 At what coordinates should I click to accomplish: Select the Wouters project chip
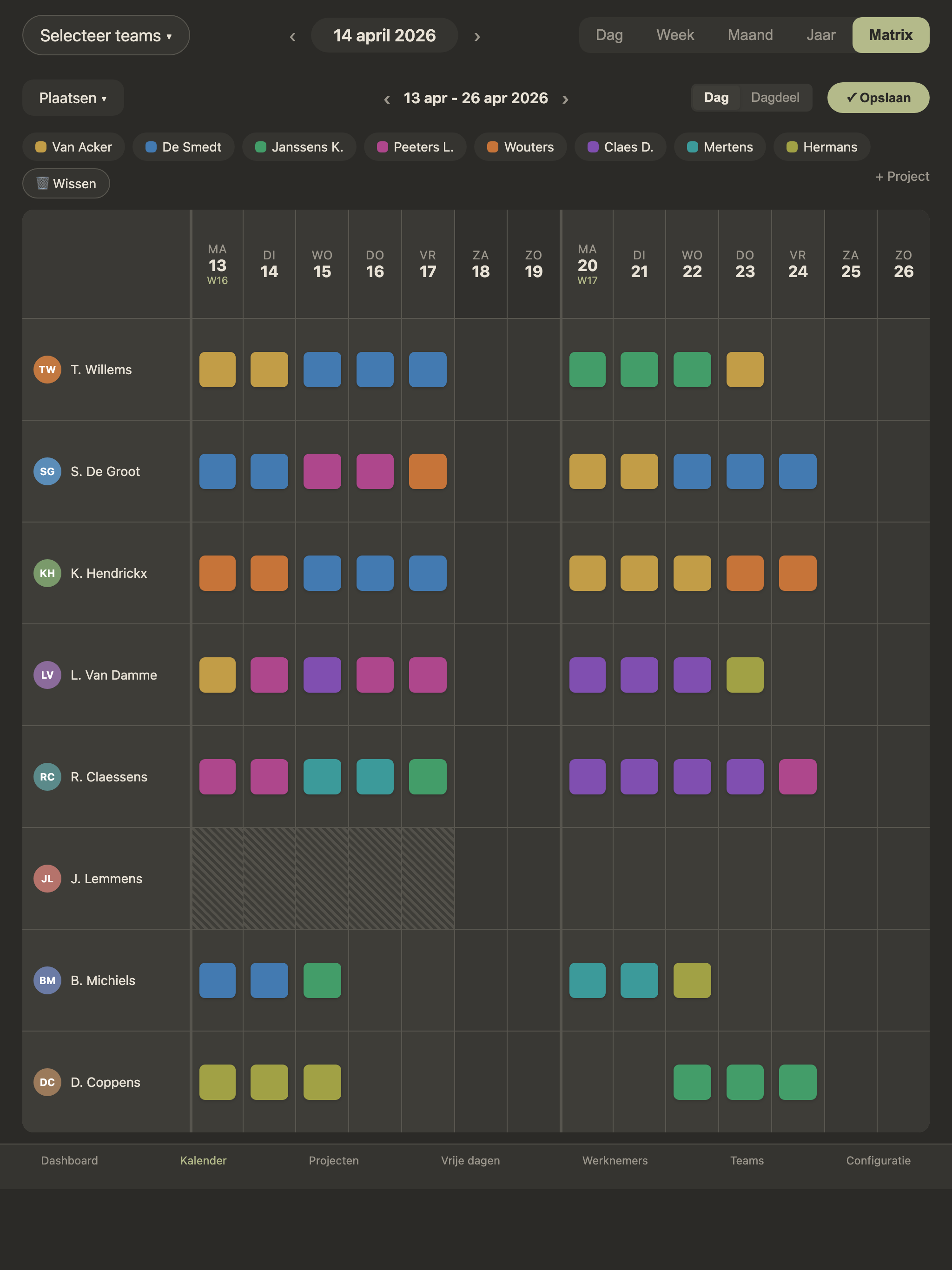(520, 147)
